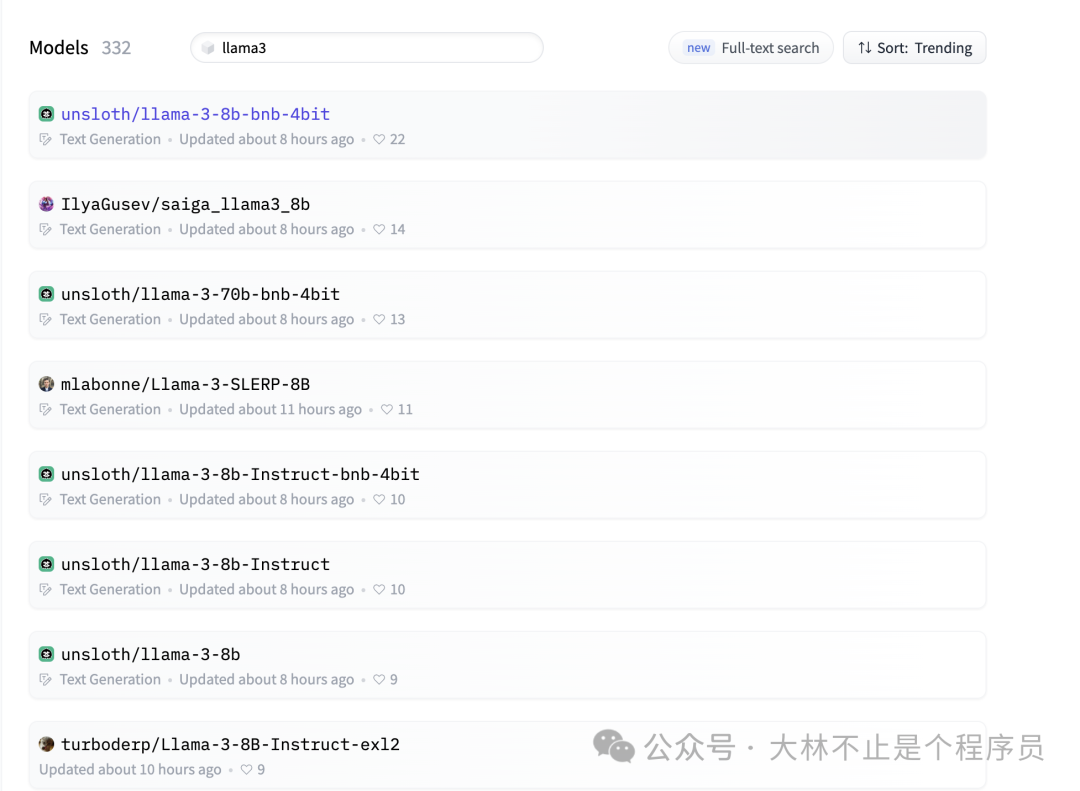Click Text Generation tag icon on llama-3-70b row

pos(45,320)
